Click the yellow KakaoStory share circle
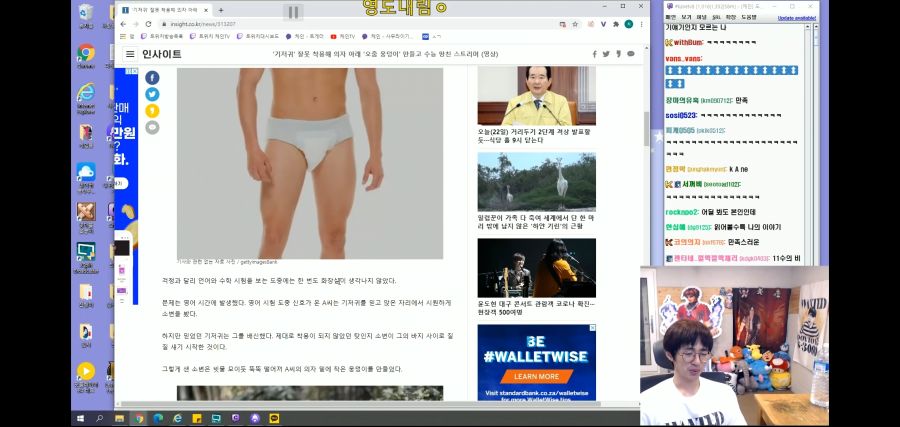Screen dimensions: 900x427 coord(152,111)
